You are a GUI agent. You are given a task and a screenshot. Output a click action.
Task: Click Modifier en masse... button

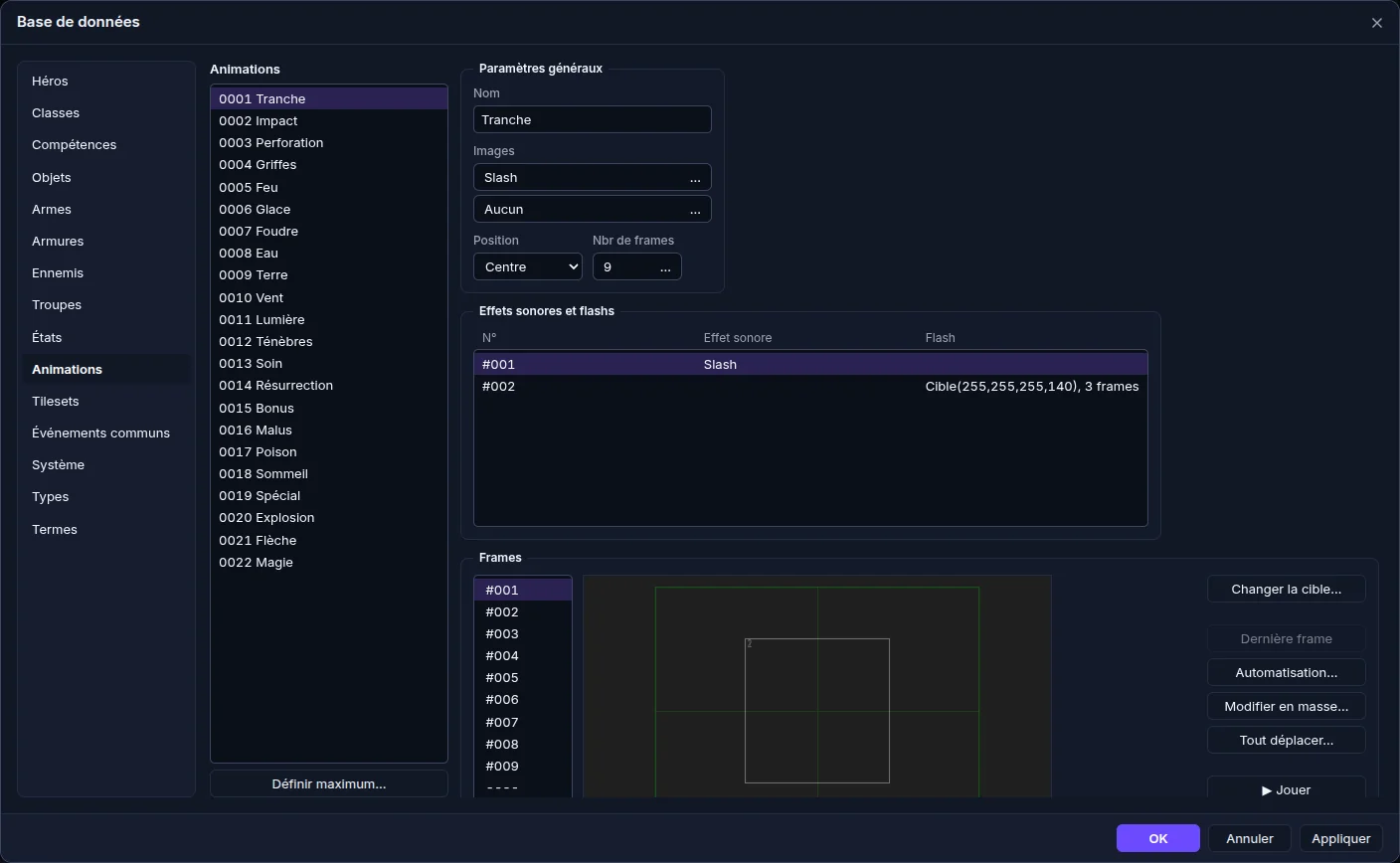click(1286, 706)
